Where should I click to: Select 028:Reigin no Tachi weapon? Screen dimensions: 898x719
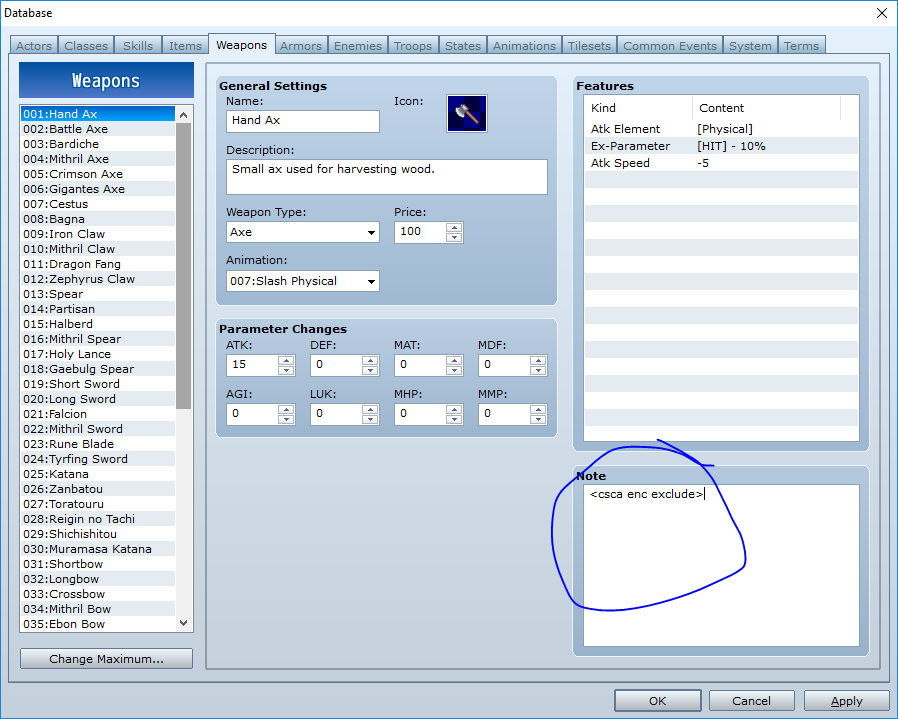click(x=97, y=519)
